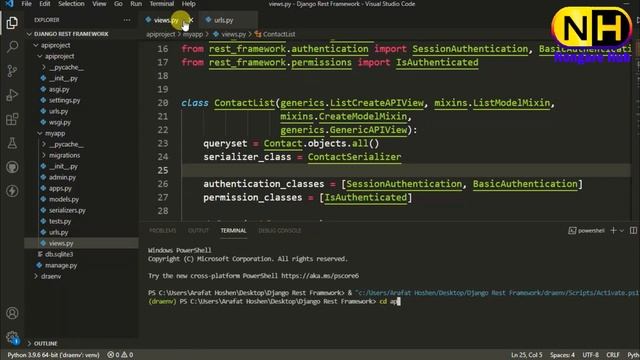Open the GitHub icon in activity bar
The image size is (640, 360).
click(x=12, y=167)
